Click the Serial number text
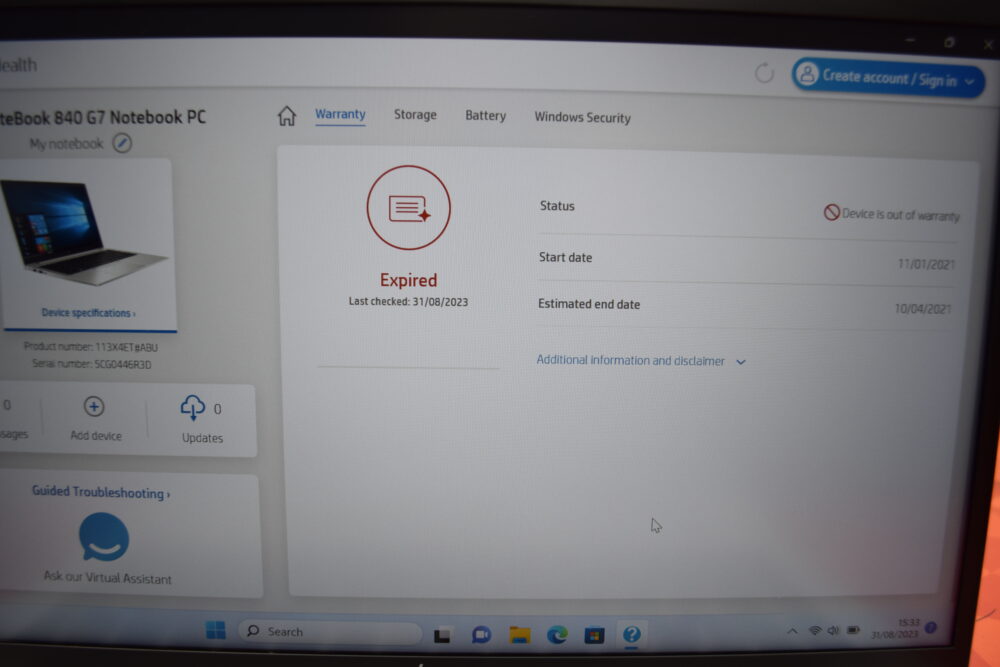1000x667 pixels. pos(92,364)
